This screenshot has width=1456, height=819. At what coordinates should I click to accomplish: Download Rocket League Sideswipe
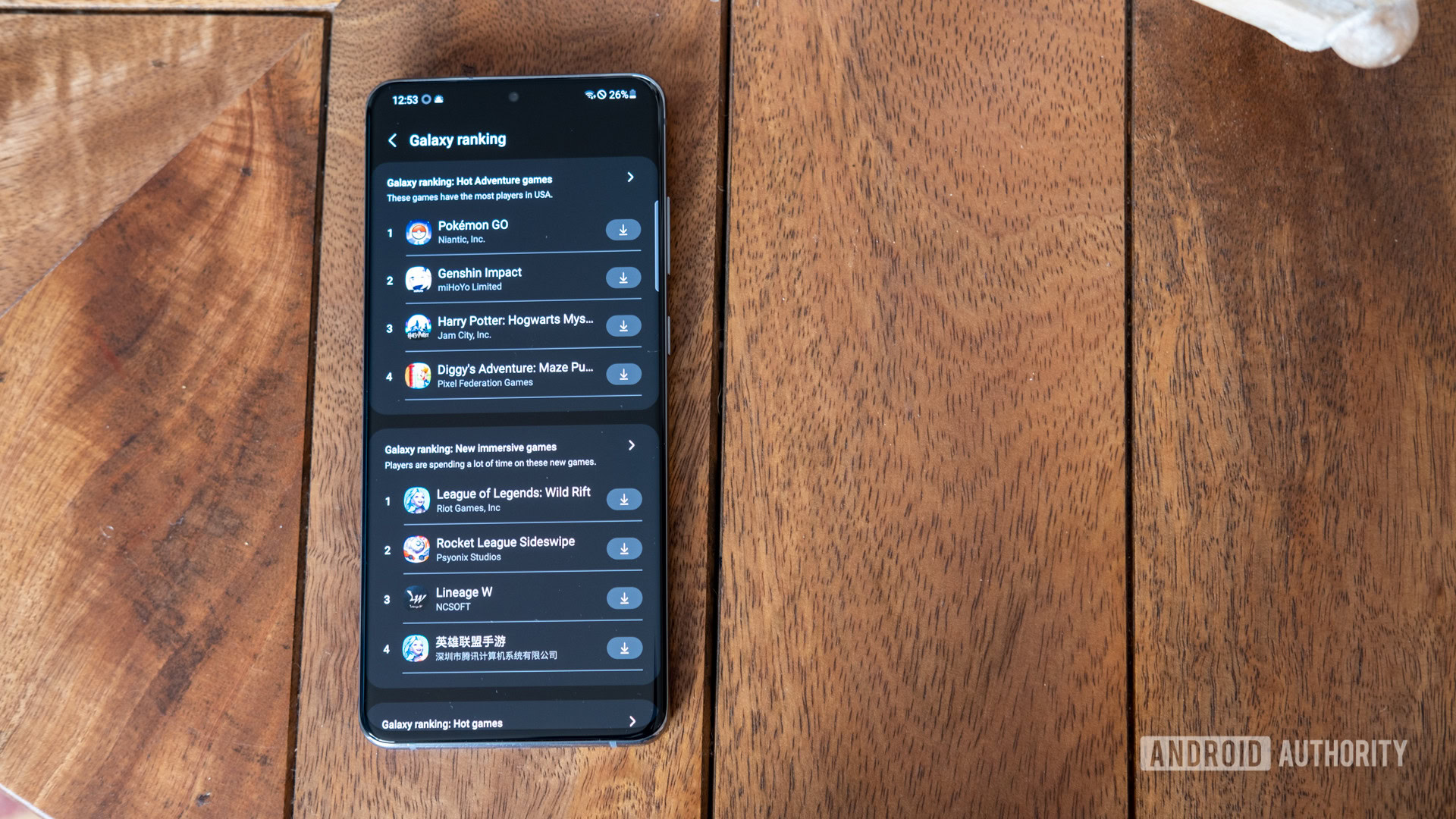click(x=623, y=546)
